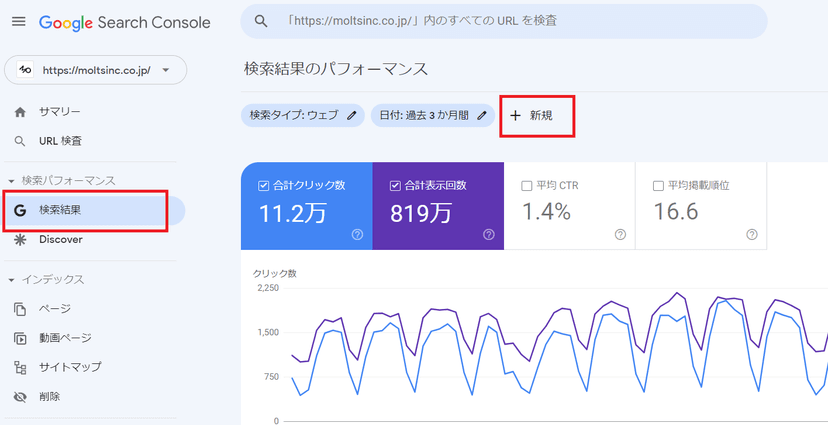Image resolution: width=828 pixels, height=425 pixels.
Task: Click pencil icon on 検索タイプ chip
Action: coord(352,116)
